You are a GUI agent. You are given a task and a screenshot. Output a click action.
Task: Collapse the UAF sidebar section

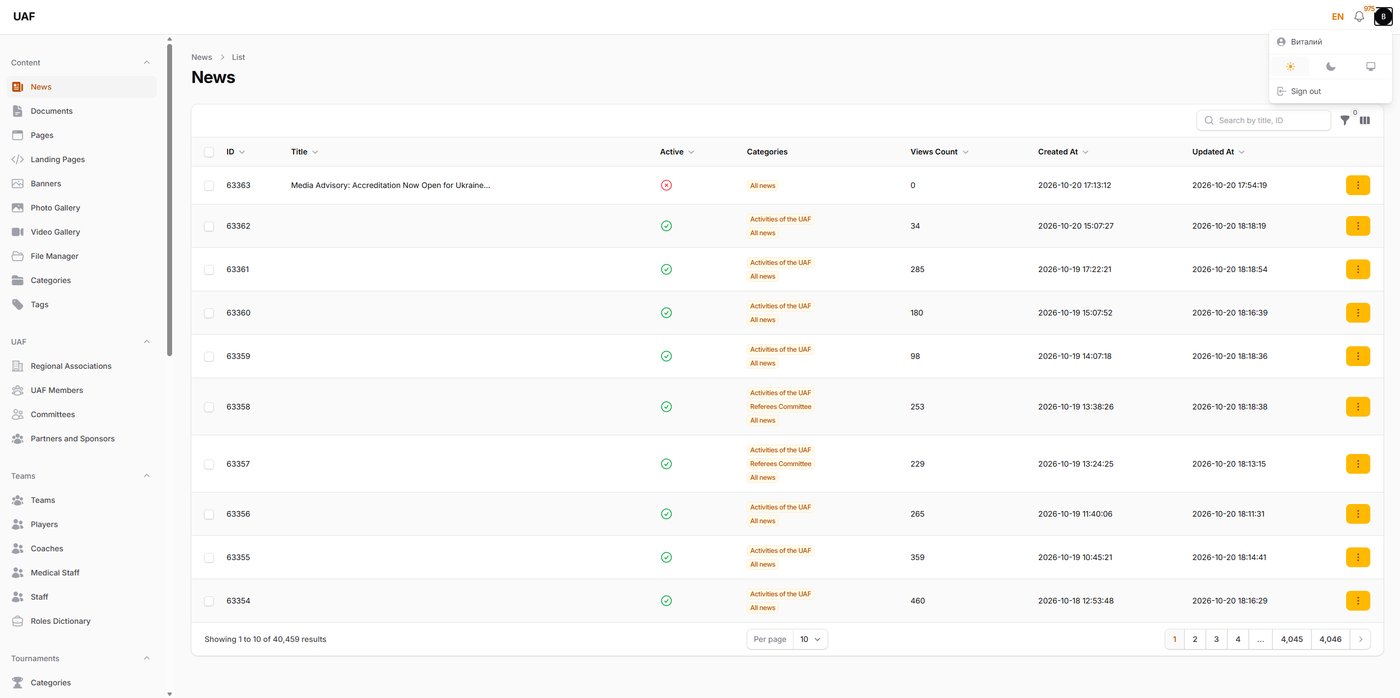[147, 342]
